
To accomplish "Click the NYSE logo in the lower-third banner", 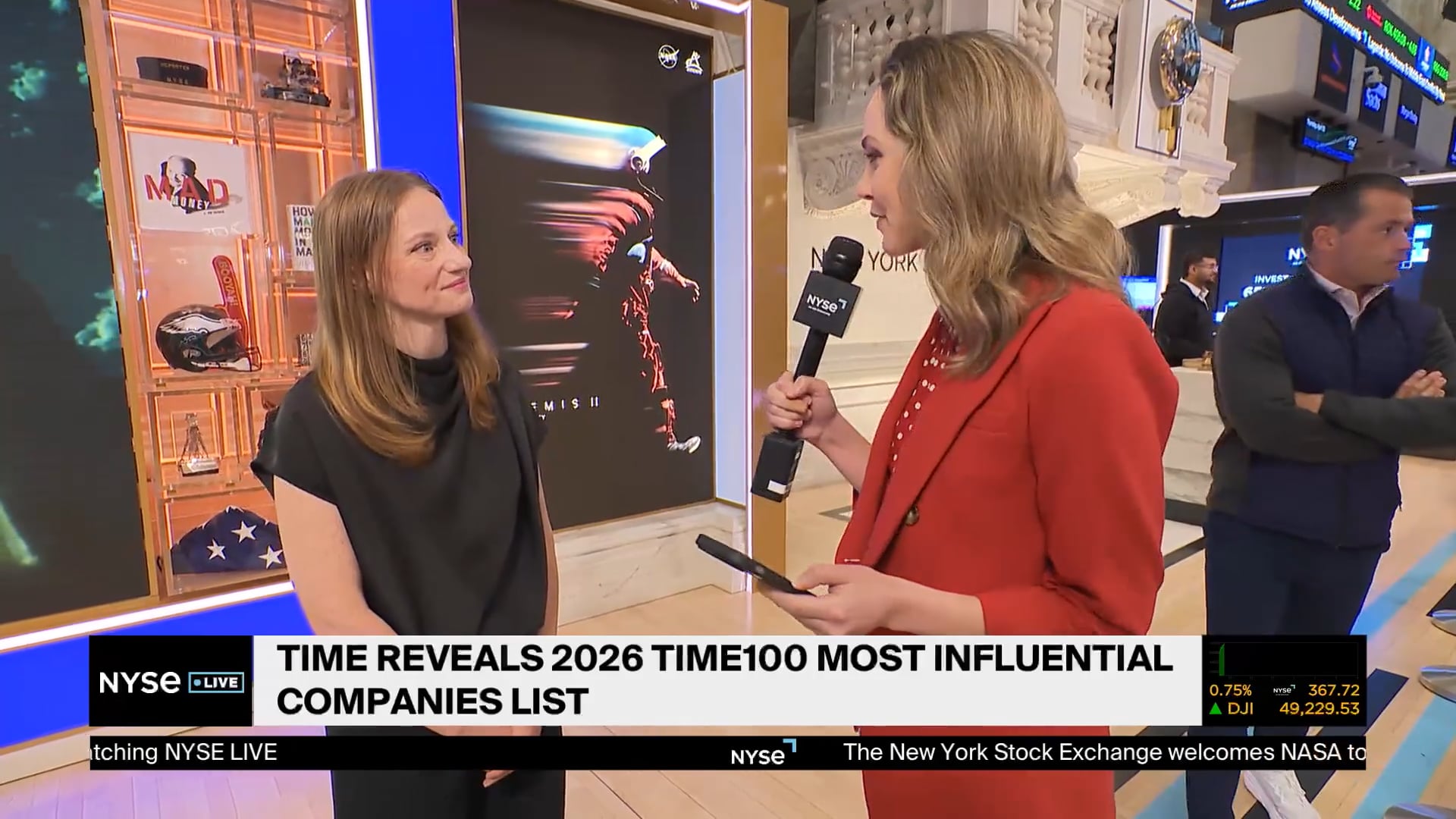I will (x=140, y=682).
